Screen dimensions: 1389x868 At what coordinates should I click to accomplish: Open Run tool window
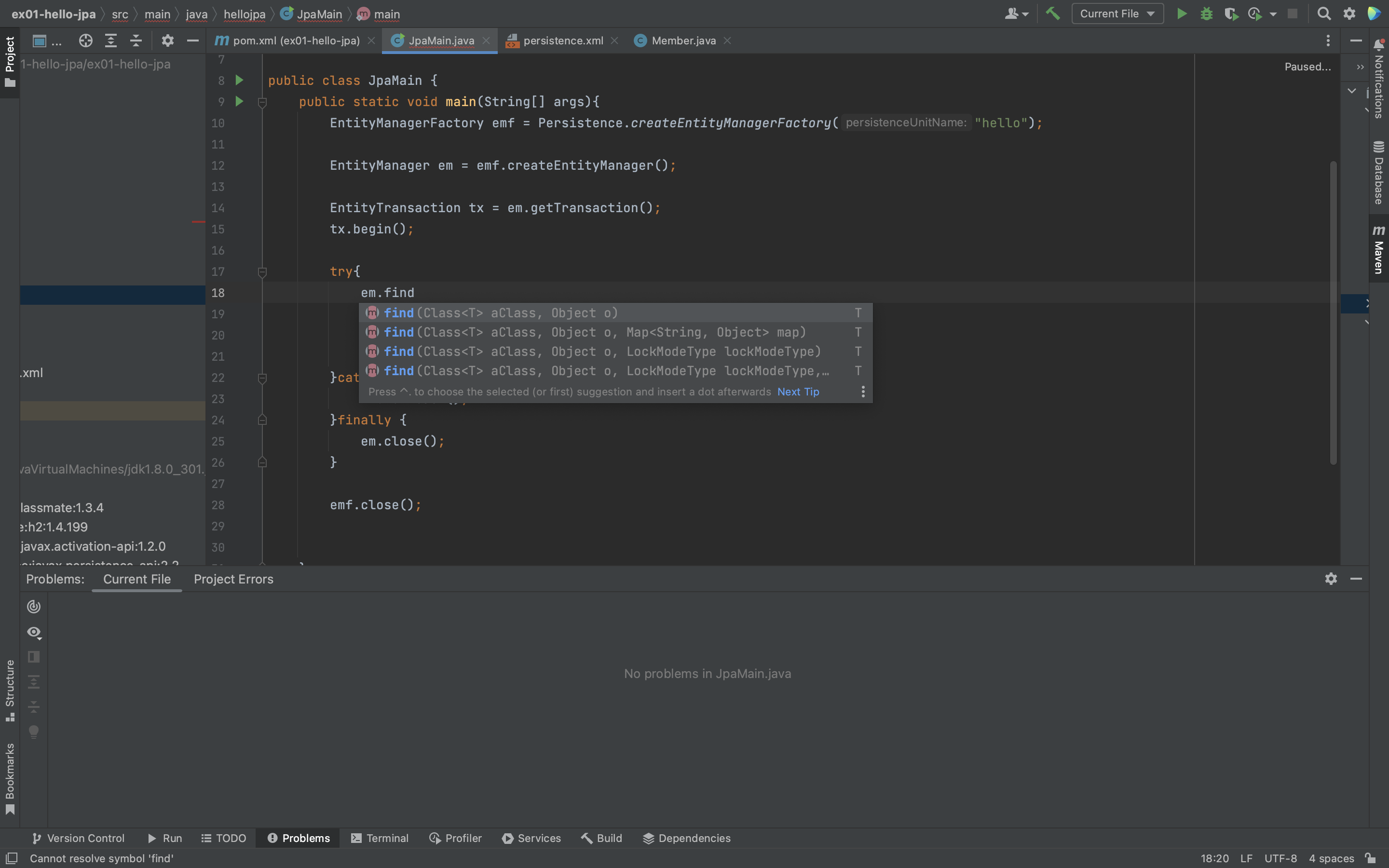165,838
